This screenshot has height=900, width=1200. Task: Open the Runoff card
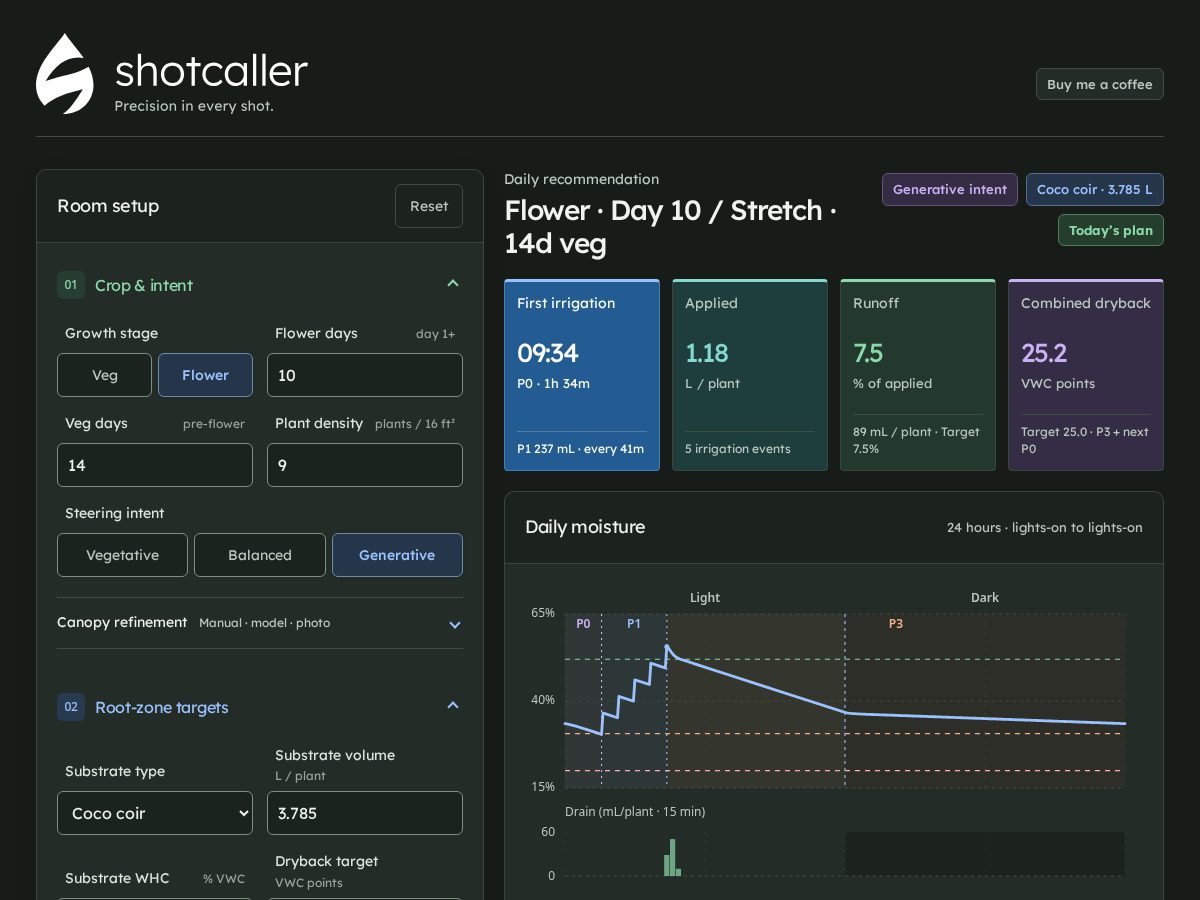(918, 375)
